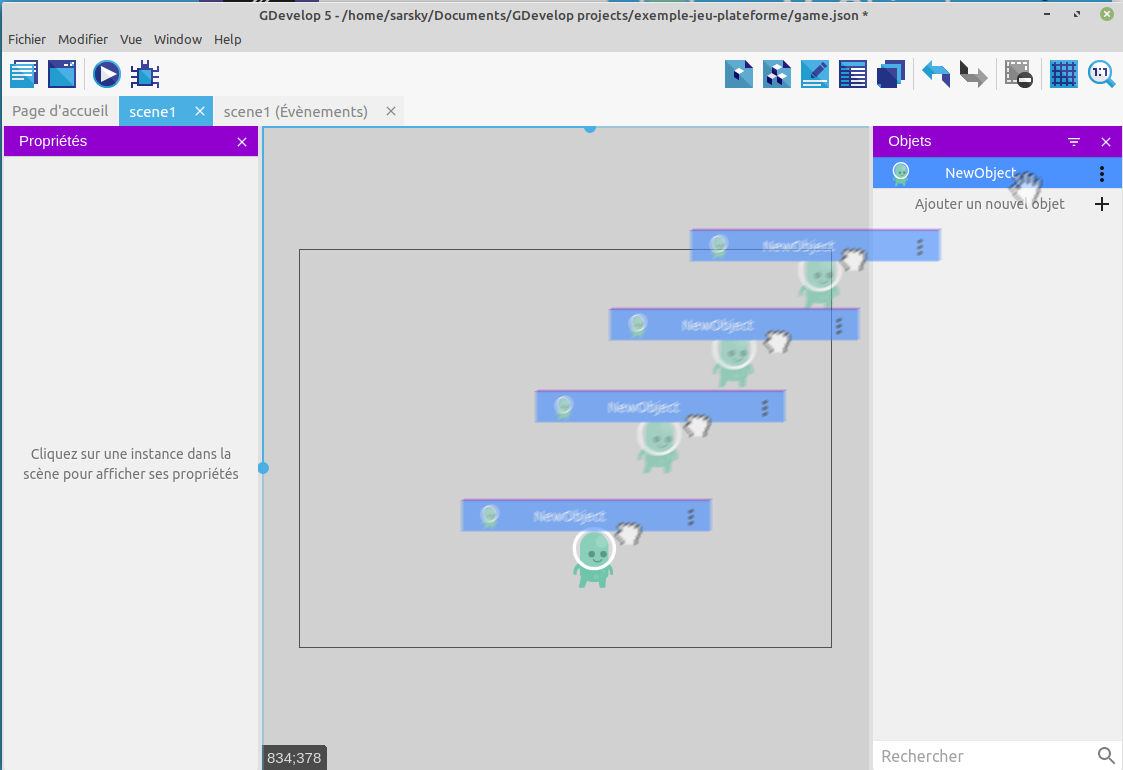Open the Vue menu
This screenshot has height=770, width=1123.
pyautogui.click(x=131, y=39)
